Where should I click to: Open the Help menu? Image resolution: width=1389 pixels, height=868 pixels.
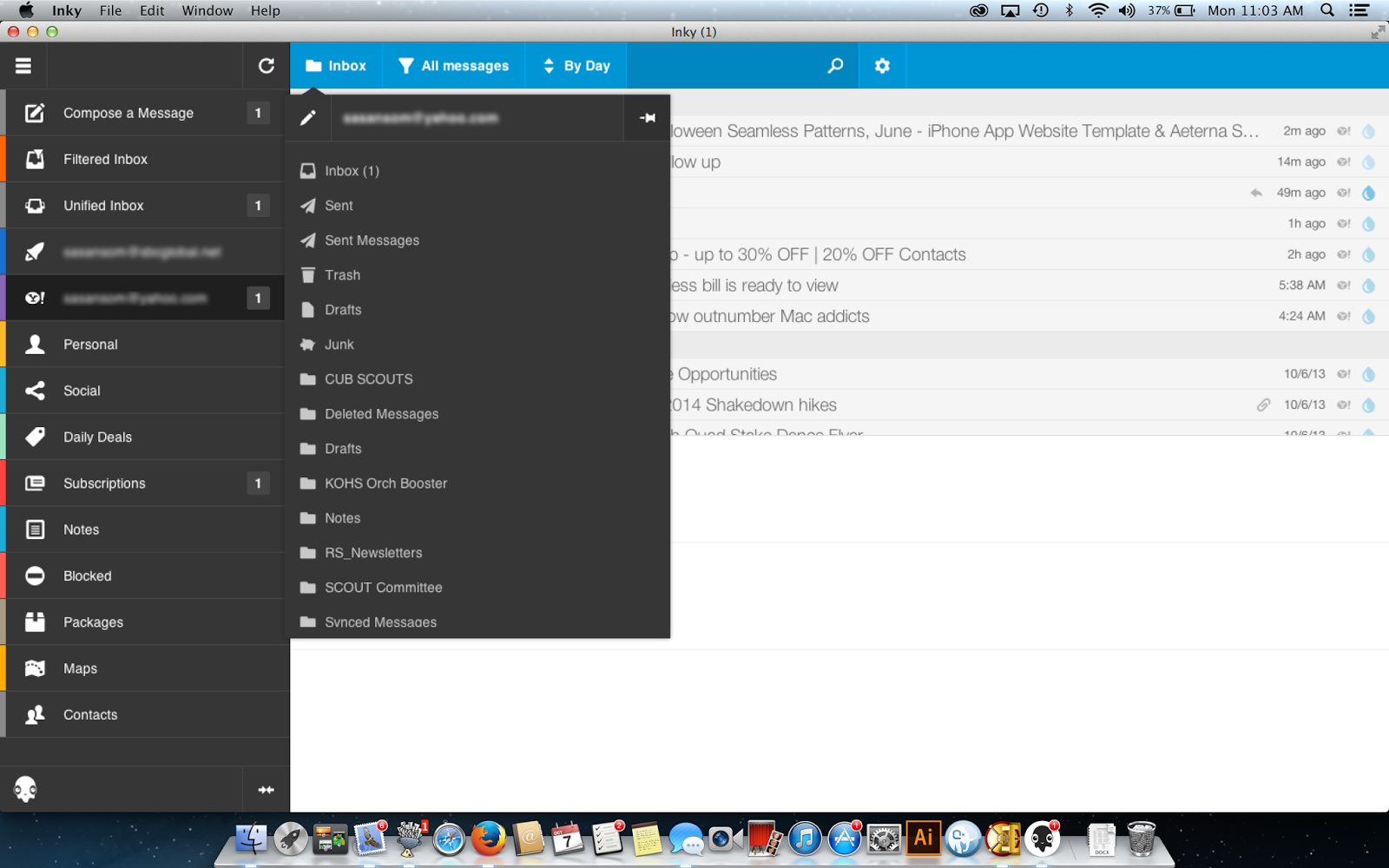pyautogui.click(x=265, y=10)
